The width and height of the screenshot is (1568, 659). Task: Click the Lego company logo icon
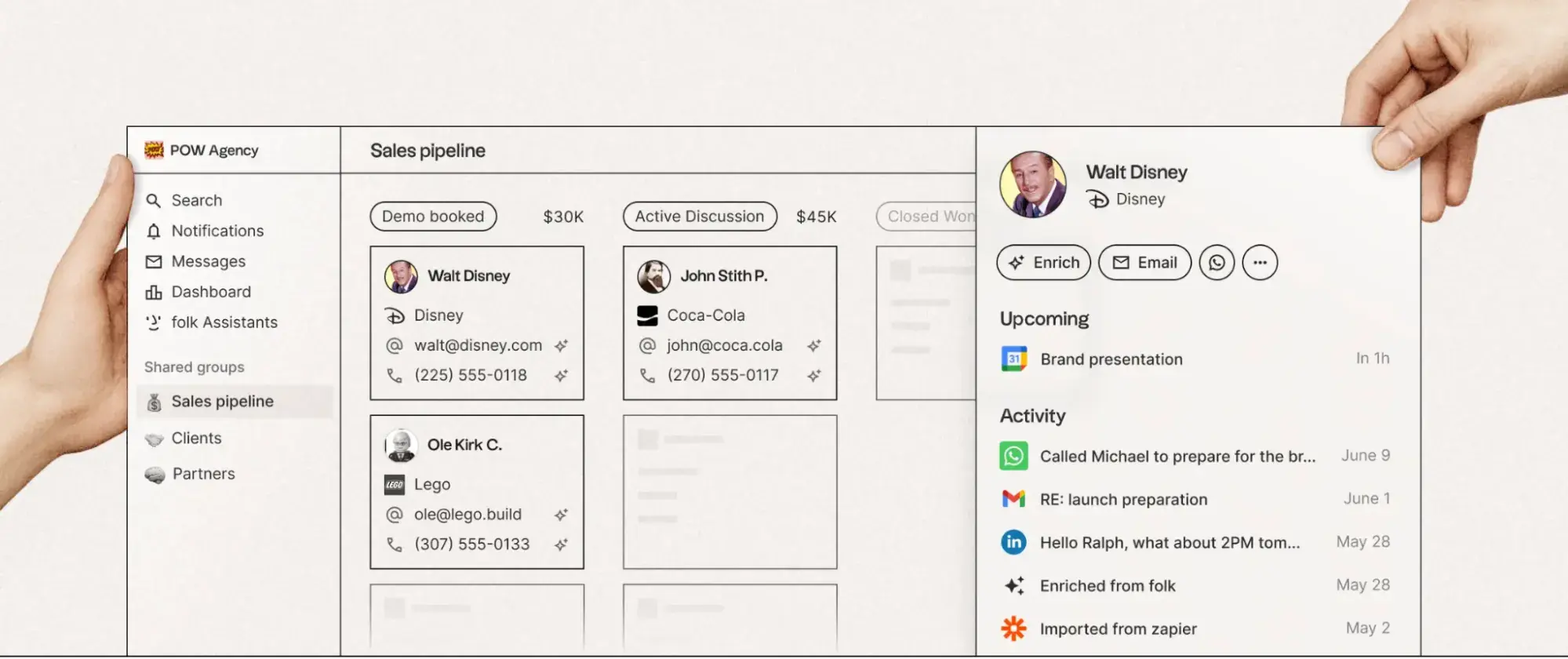[395, 485]
